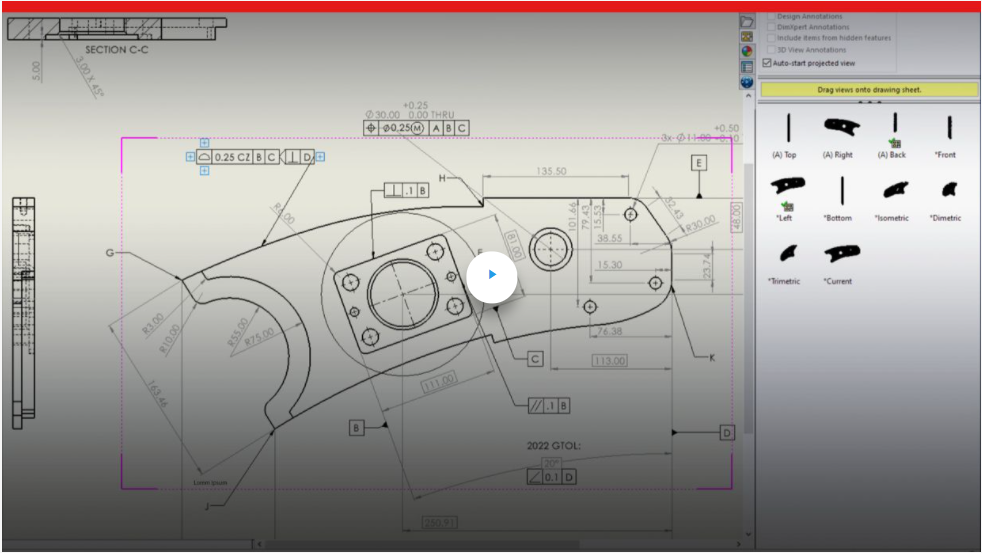Check Include items from hidden features

coord(771,38)
